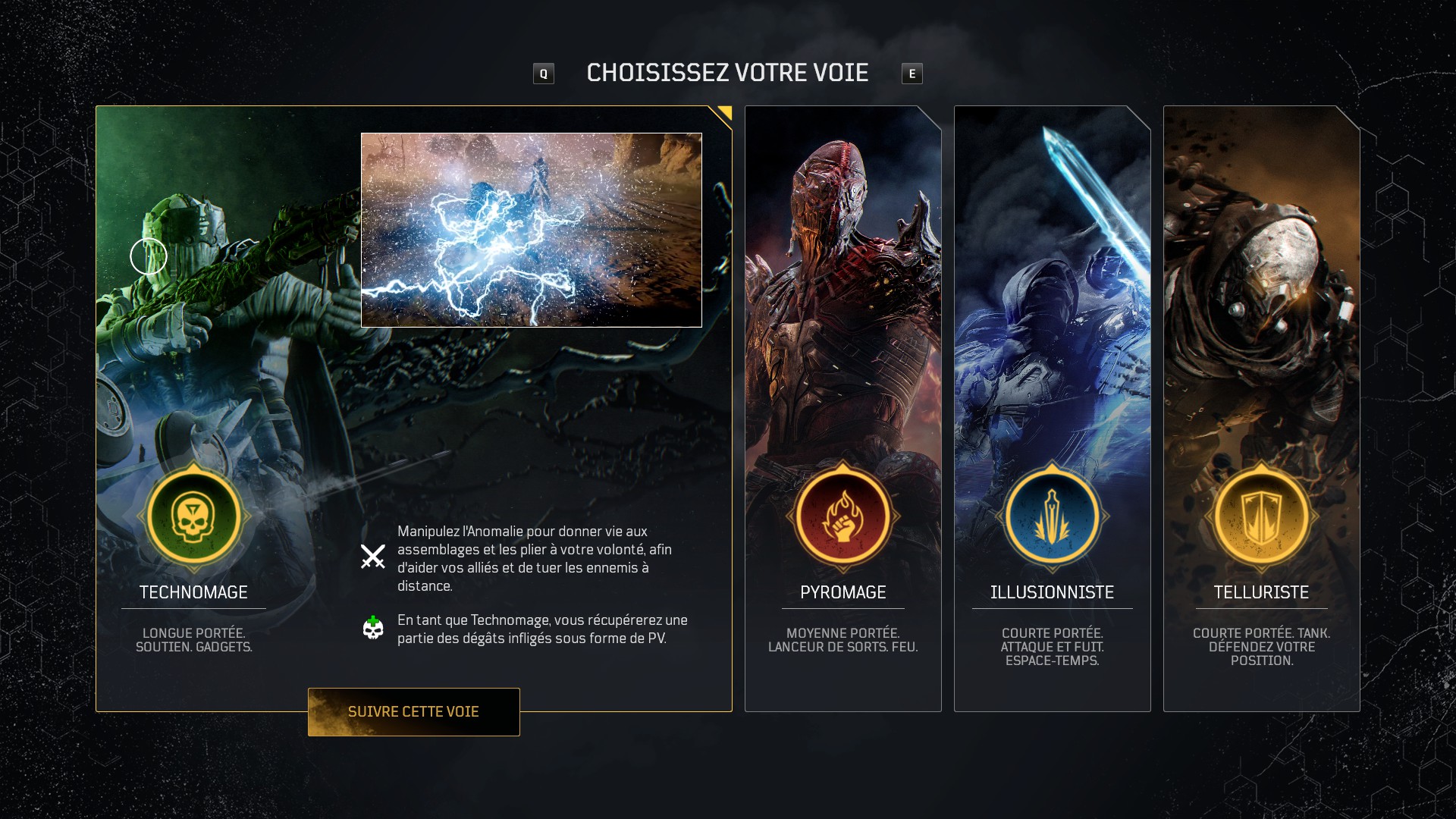
Task: Click the E key next class icon
Action: [x=912, y=74]
